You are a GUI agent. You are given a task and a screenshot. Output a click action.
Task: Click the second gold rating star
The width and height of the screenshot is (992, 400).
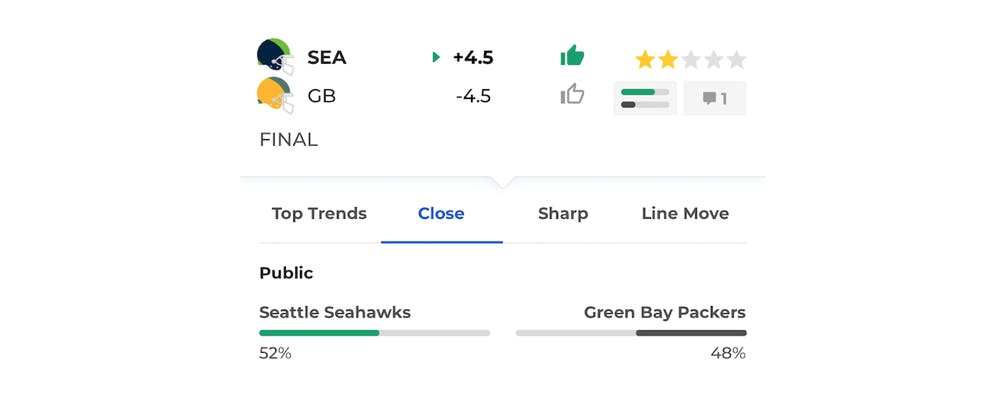click(668, 60)
